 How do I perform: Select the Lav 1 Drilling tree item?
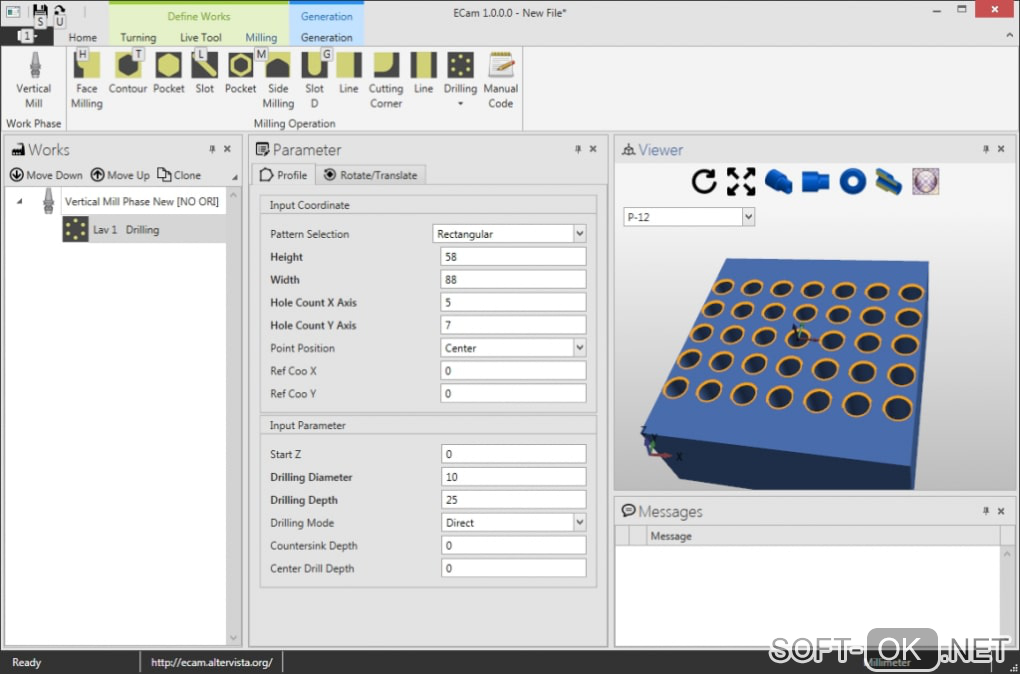[x=144, y=230]
